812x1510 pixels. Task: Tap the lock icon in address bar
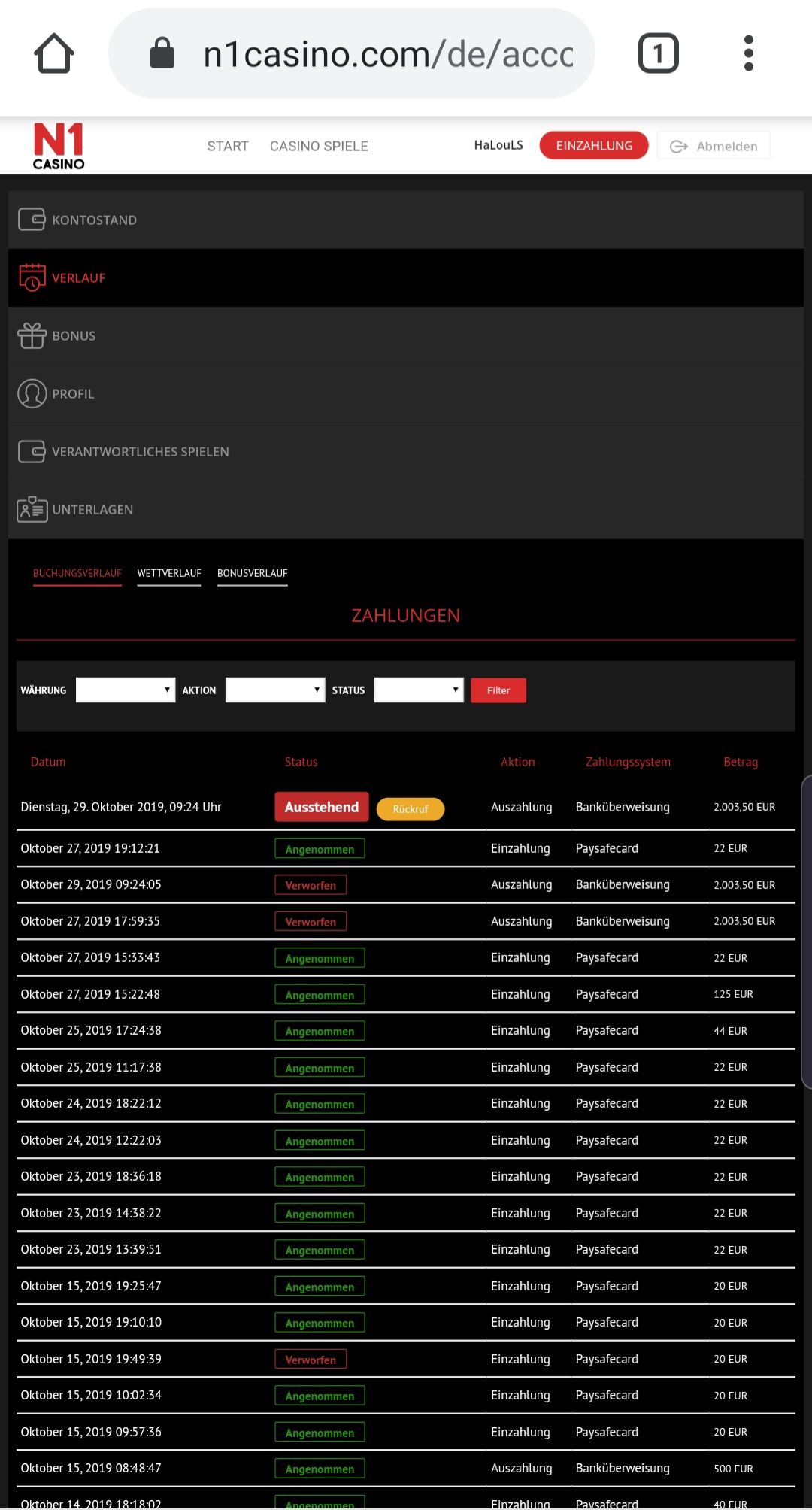[x=162, y=53]
